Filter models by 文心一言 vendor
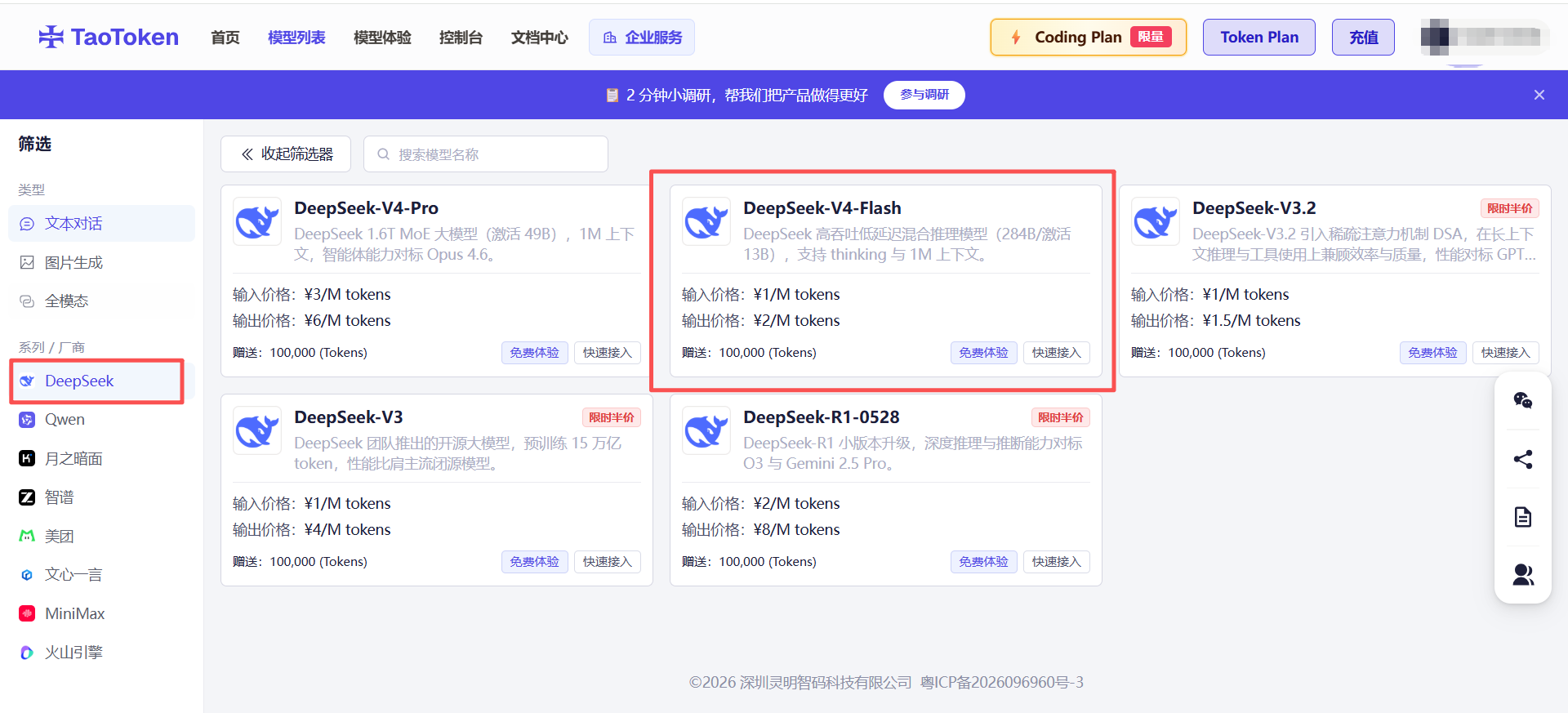1568x713 pixels. [101, 575]
